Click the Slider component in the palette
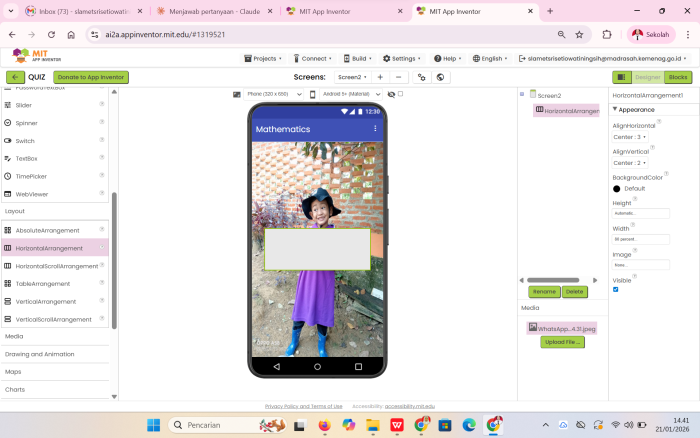The height and width of the screenshot is (438, 700). pos(55,105)
